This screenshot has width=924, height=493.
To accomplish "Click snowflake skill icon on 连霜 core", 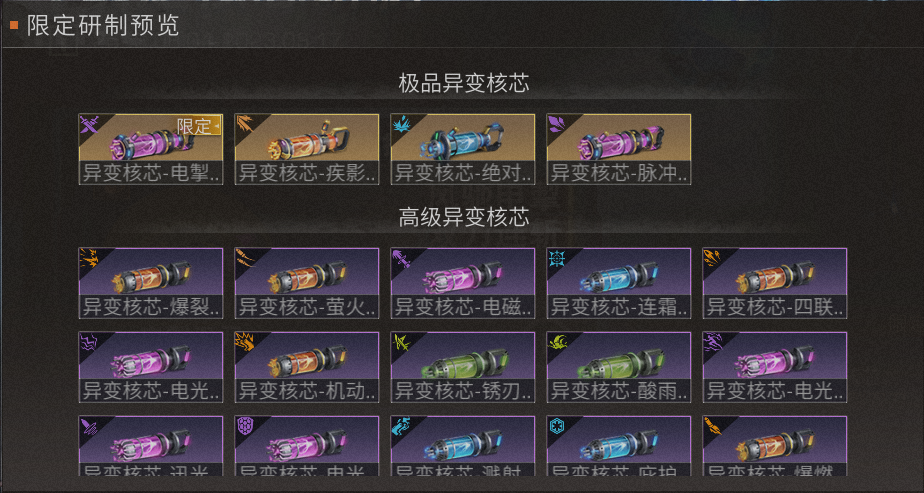I will point(556,257).
